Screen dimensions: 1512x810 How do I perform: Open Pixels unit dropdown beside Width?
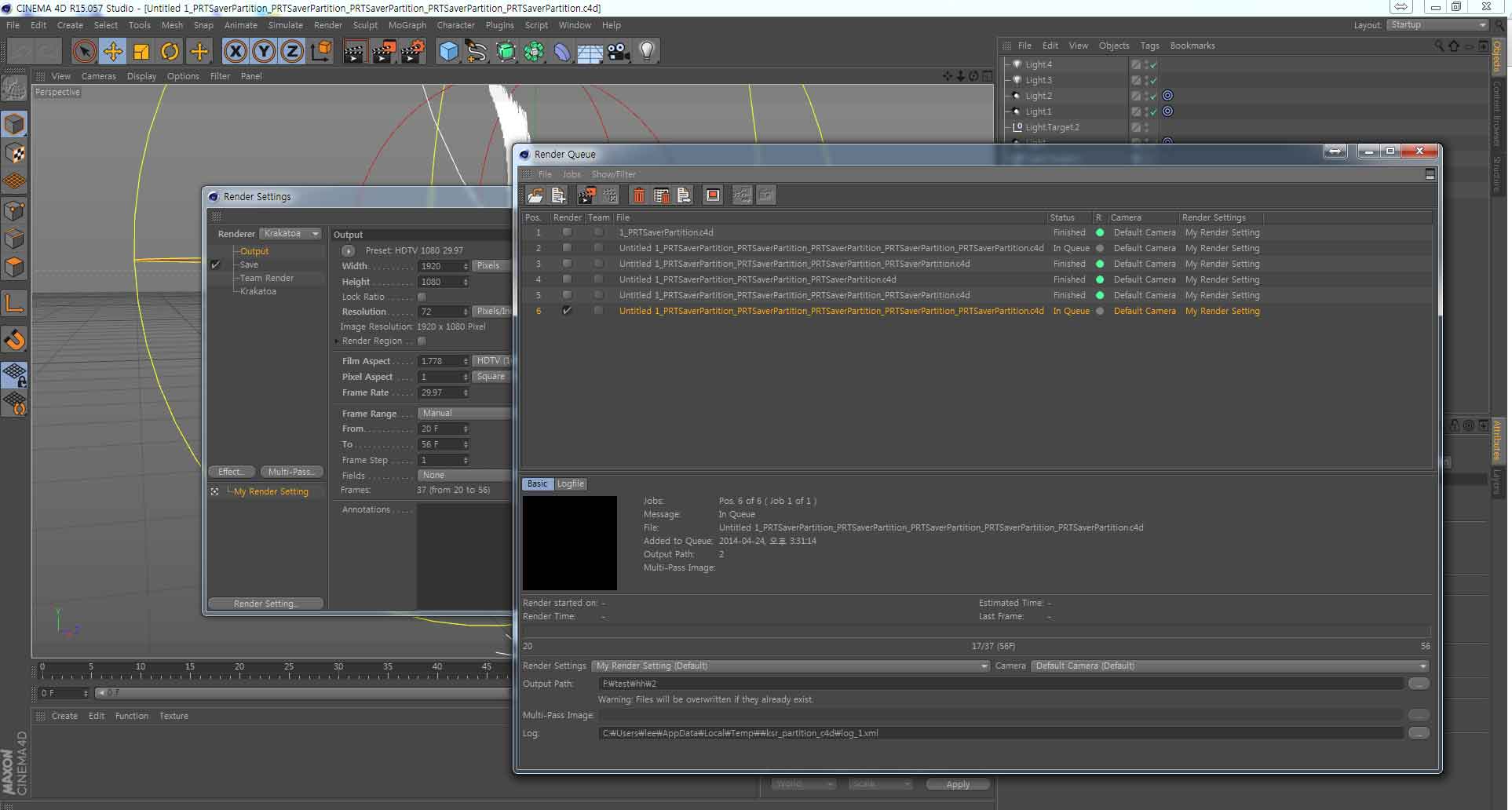492,265
